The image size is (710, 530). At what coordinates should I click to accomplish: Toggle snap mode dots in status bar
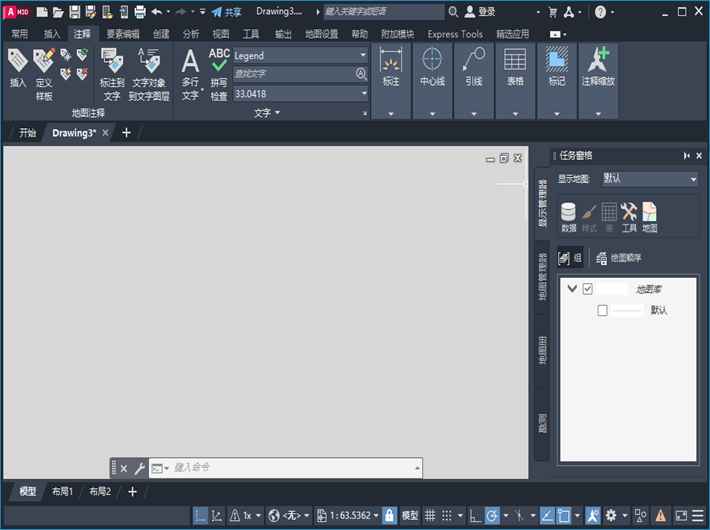[x=446, y=516]
